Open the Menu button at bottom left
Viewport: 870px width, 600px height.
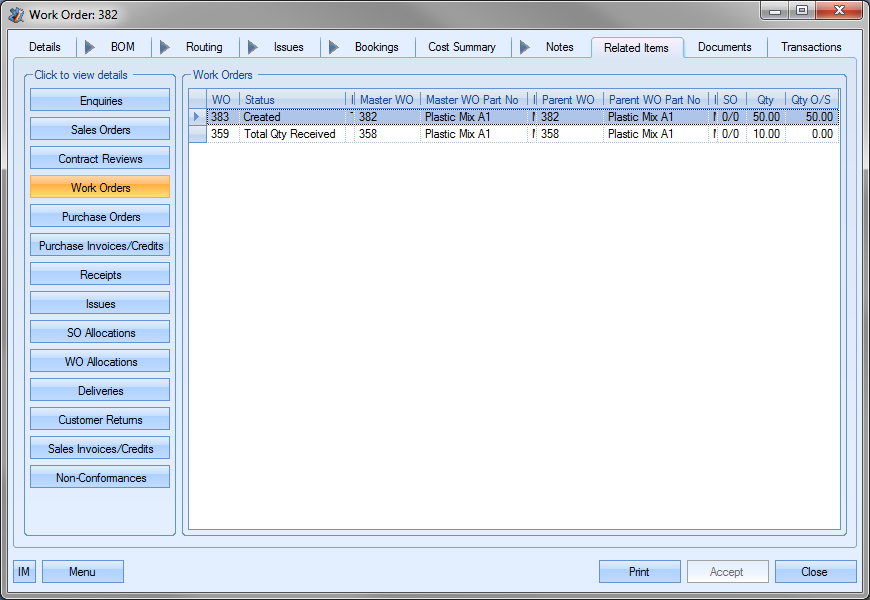[x=82, y=572]
